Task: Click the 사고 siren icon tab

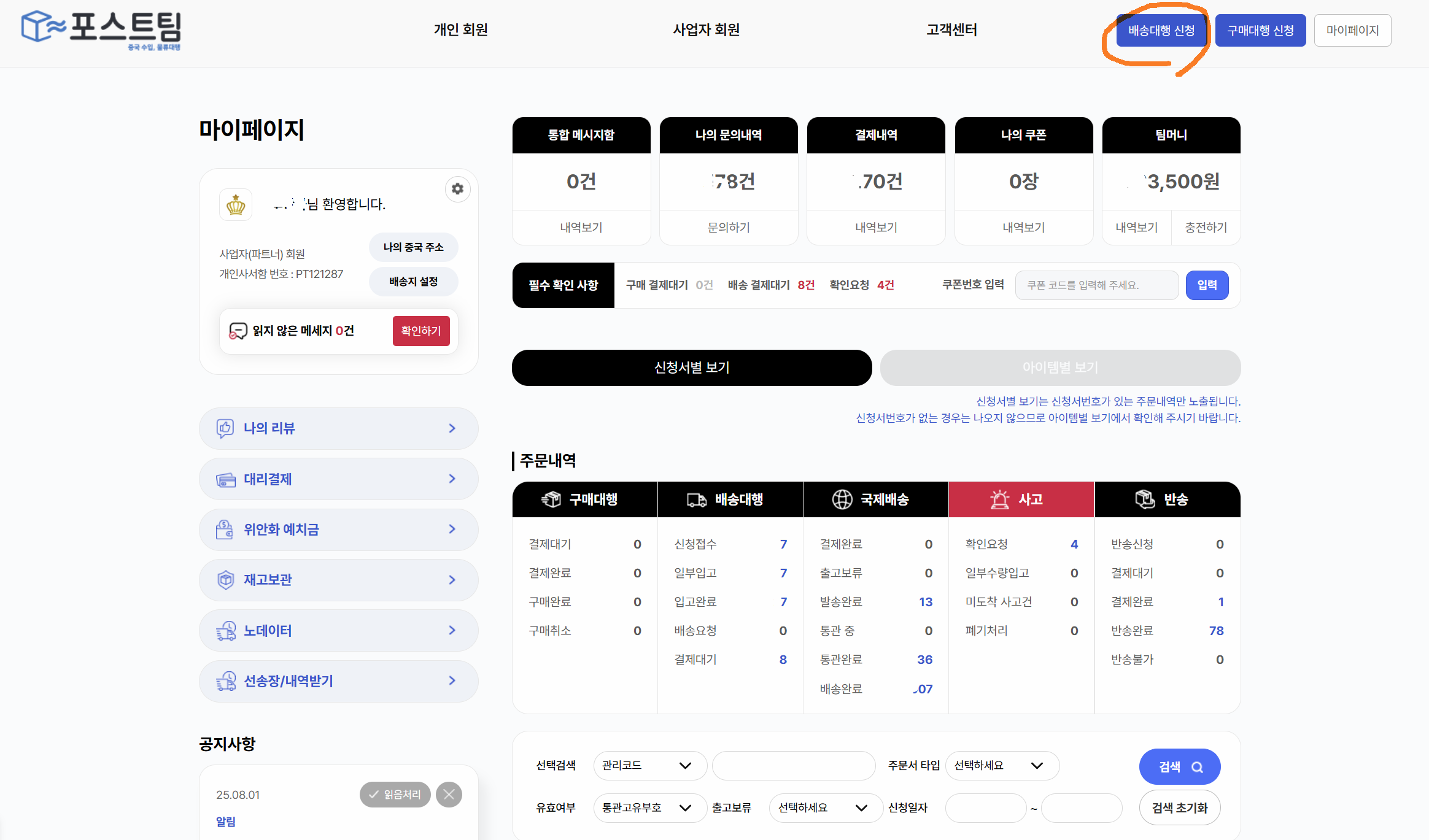Action: click(999, 499)
